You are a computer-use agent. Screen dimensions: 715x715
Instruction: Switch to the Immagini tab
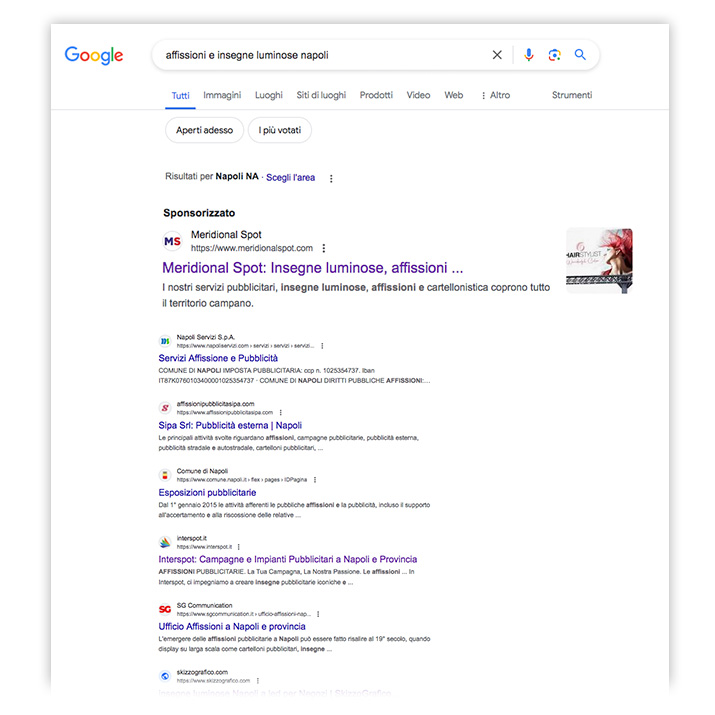tap(222, 95)
